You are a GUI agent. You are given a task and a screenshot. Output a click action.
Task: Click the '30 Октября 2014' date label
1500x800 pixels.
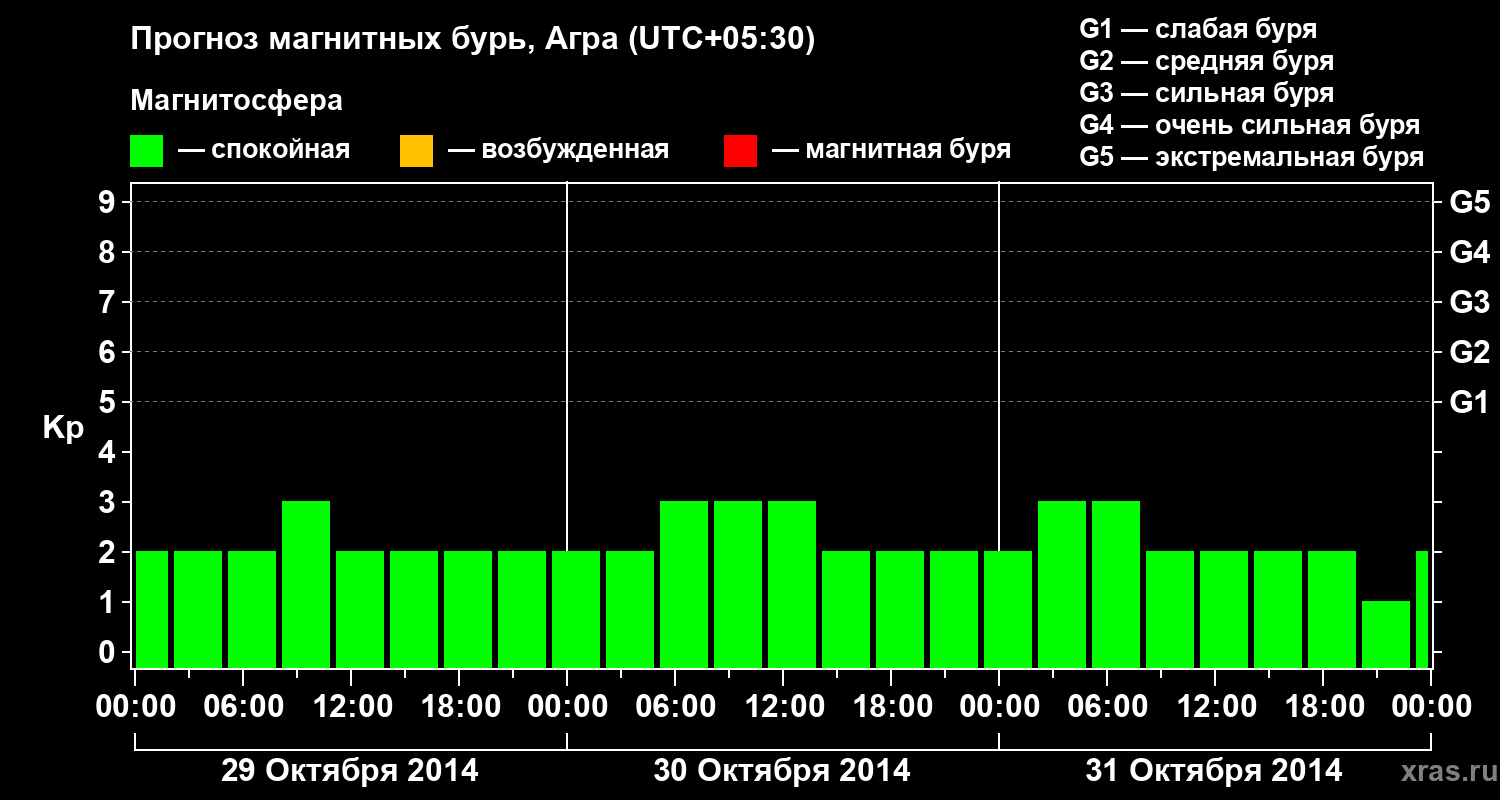point(782,771)
